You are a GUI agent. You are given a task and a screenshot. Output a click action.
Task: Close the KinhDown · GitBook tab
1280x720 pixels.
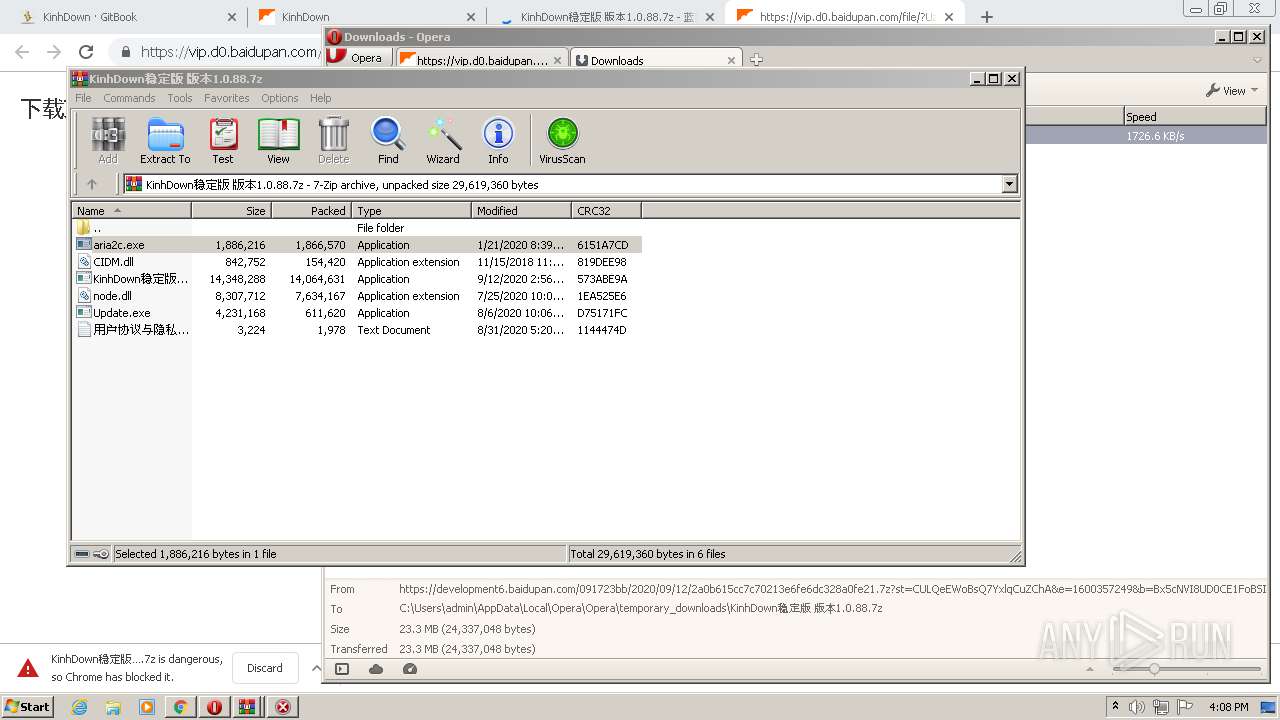pyautogui.click(x=232, y=17)
